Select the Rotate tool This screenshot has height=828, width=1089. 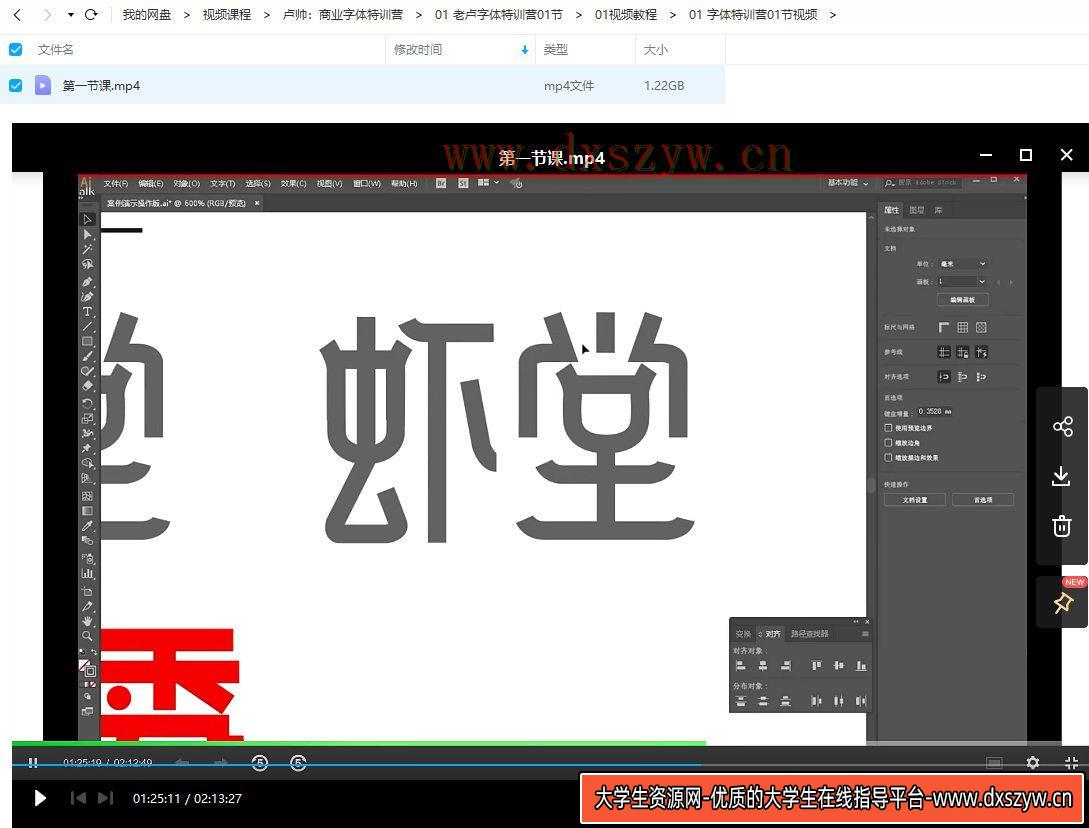pos(88,404)
